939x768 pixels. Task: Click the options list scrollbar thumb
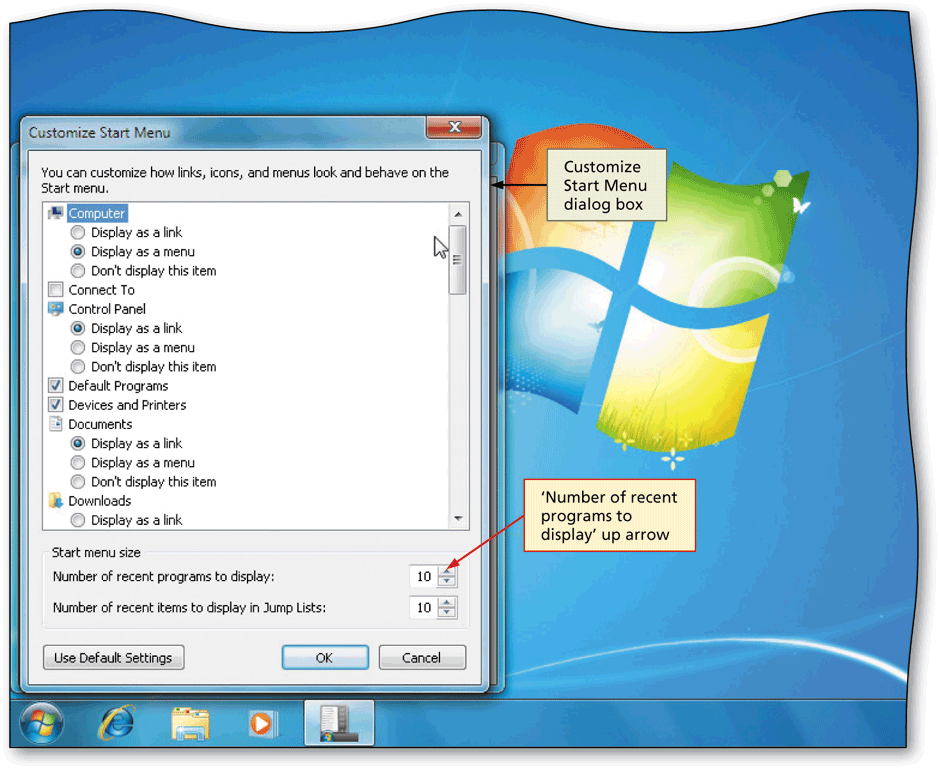458,260
